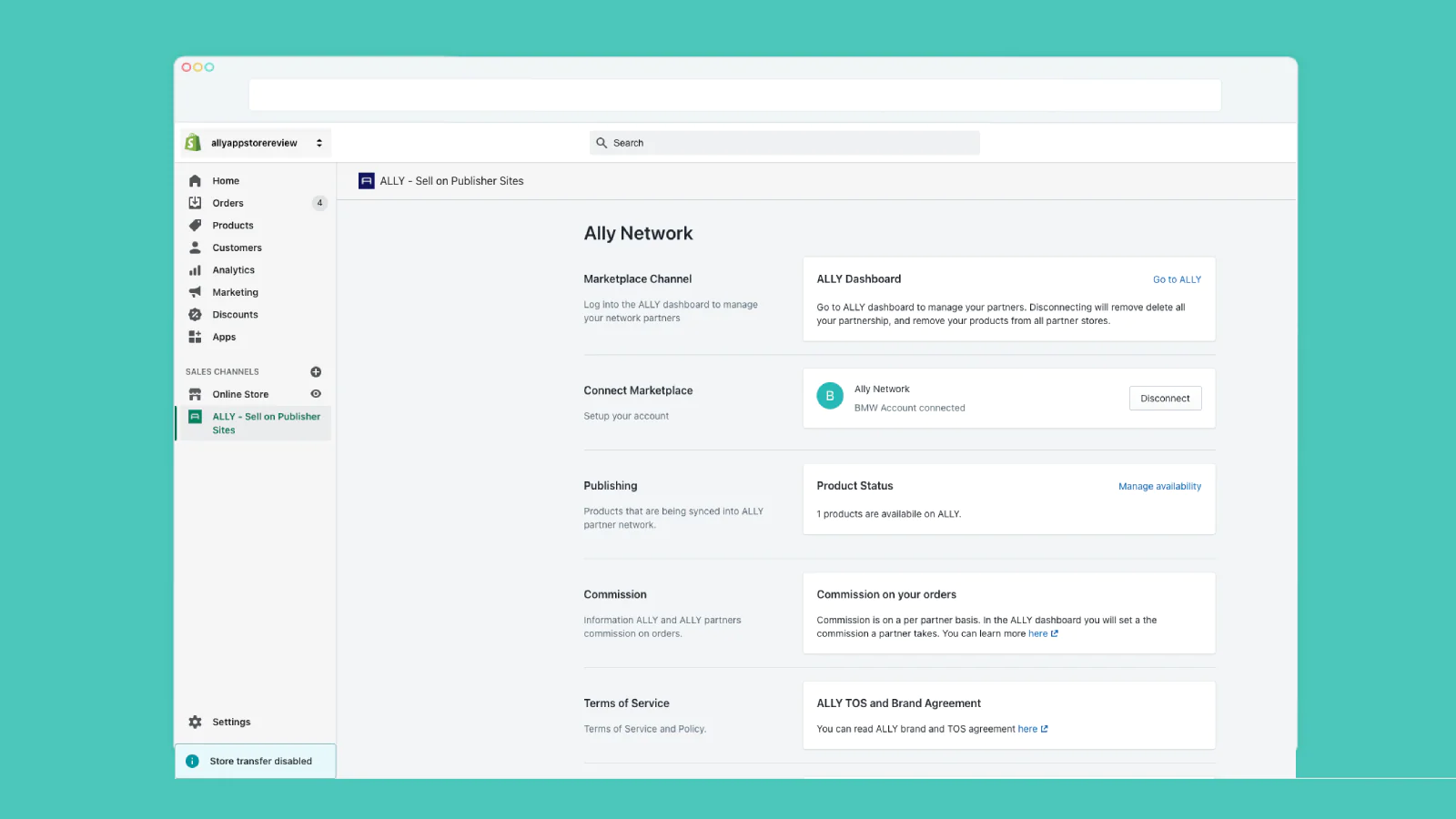Click the Store transfer disabled banner text
1456x819 pixels.
260,761
